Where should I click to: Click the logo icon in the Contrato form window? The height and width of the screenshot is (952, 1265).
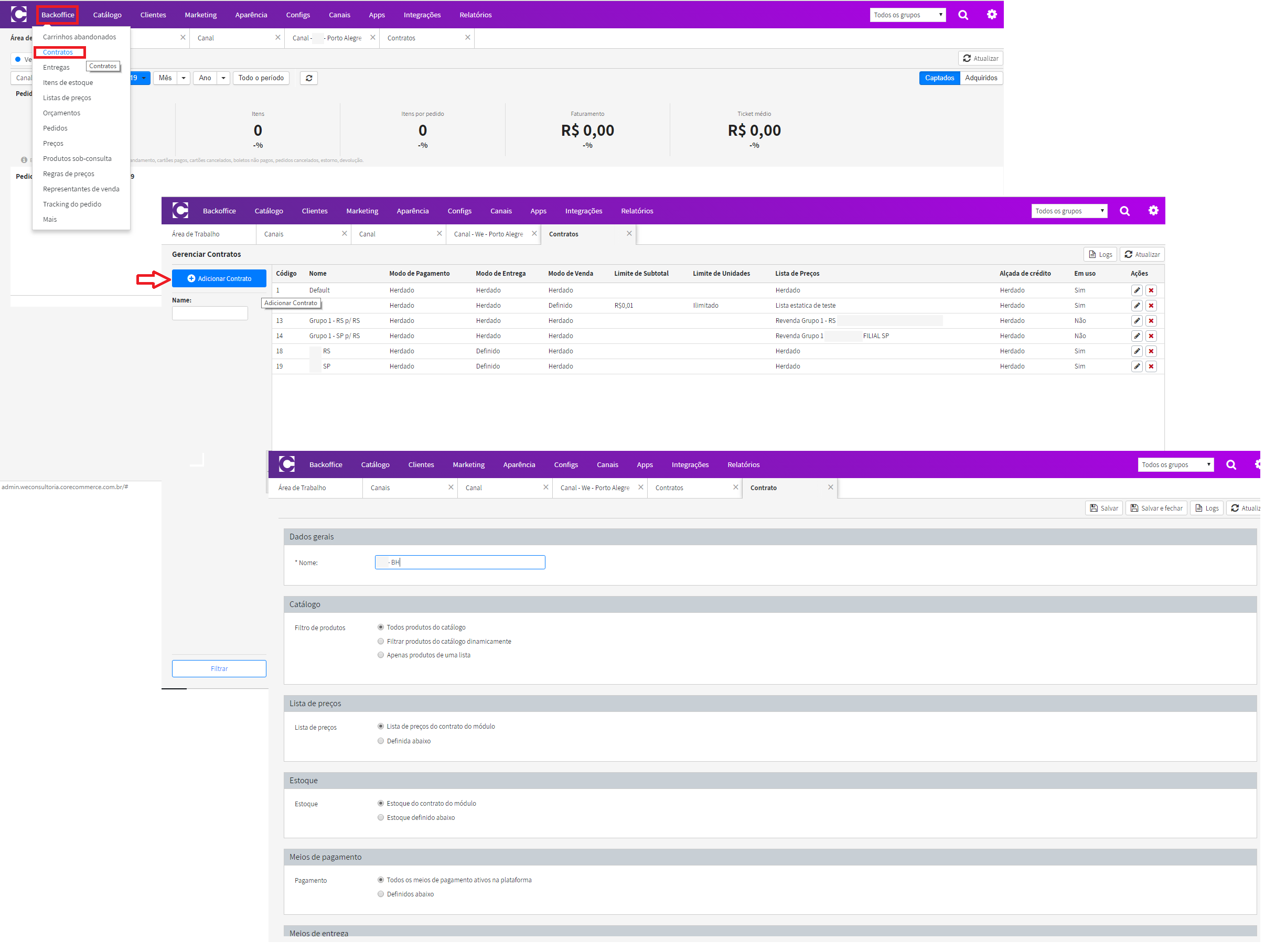click(286, 464)
